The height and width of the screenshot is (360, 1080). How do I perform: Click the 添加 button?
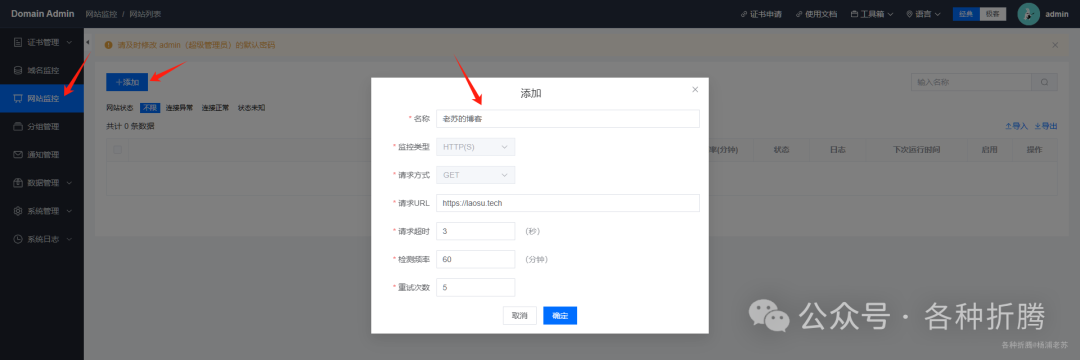coord(127,82)
